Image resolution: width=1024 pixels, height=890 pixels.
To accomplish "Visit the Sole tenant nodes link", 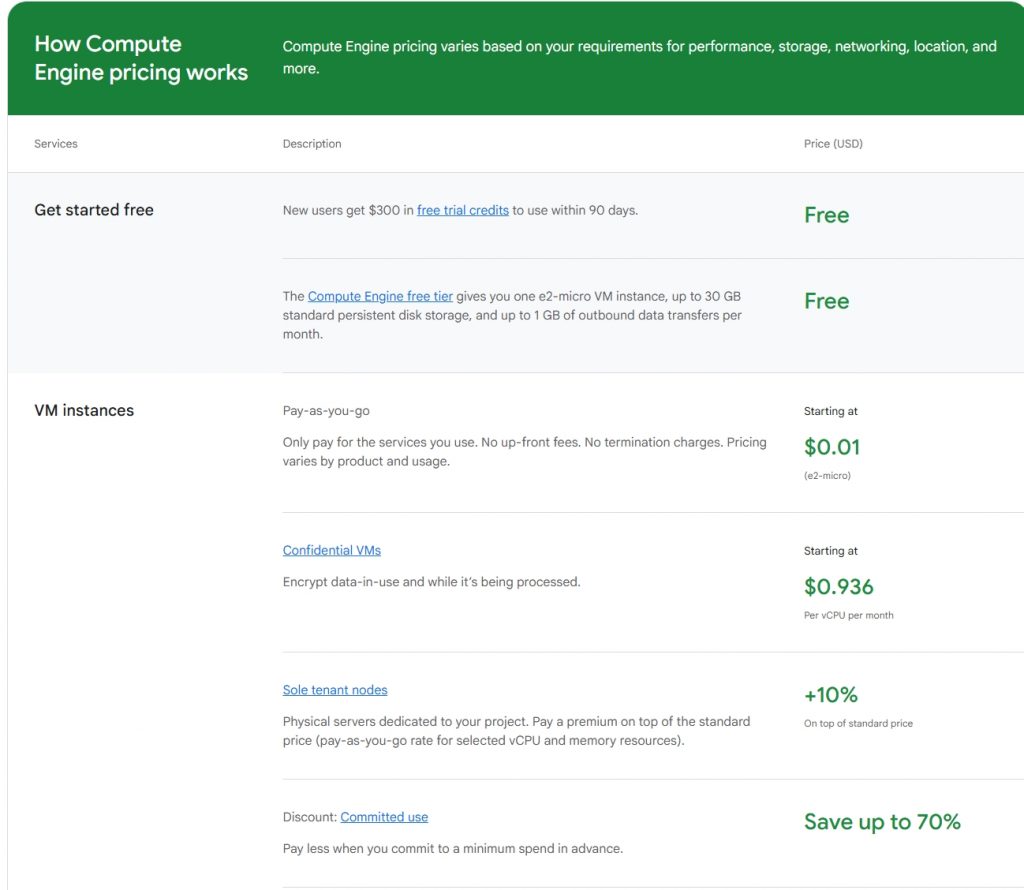I will [x=334, y=690].
